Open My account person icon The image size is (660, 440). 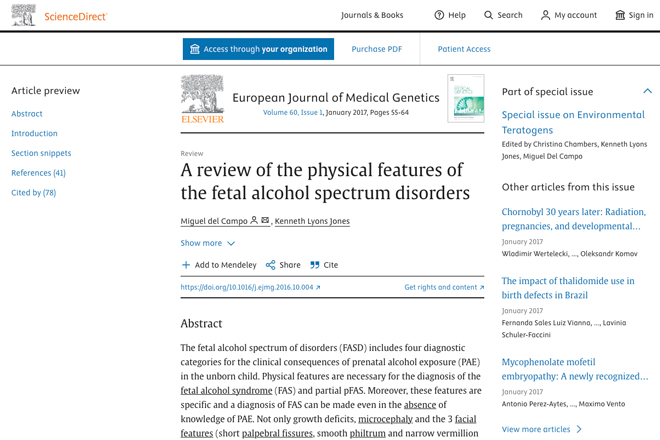coord(545,15)
